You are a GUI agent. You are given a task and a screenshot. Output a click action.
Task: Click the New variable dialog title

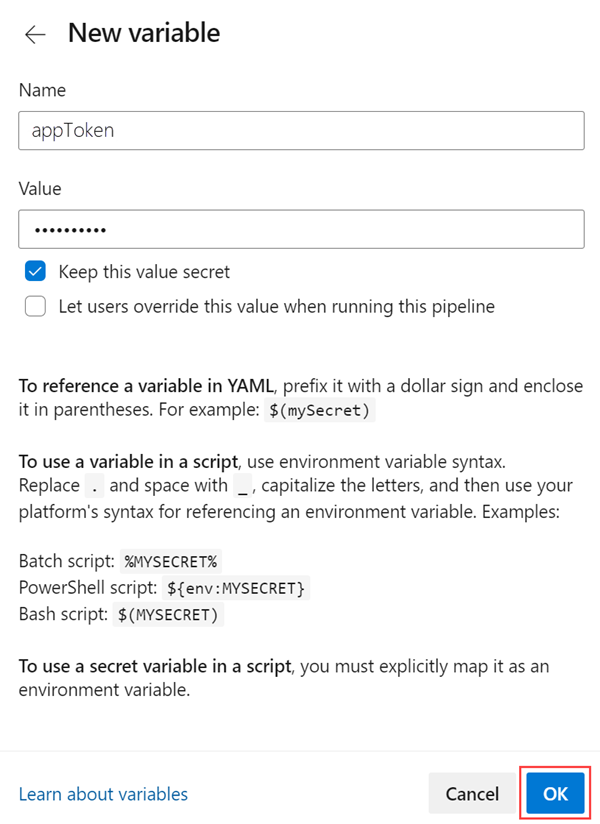pos(143,32)
